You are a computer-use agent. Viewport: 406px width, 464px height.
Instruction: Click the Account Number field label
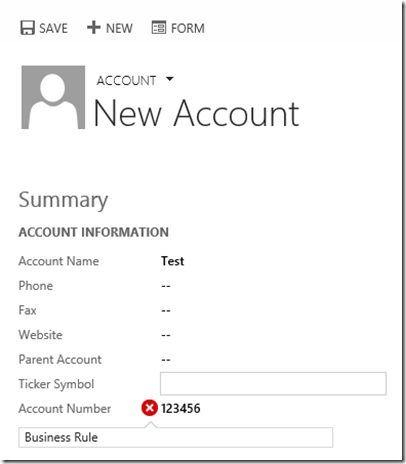click(65, 408)
